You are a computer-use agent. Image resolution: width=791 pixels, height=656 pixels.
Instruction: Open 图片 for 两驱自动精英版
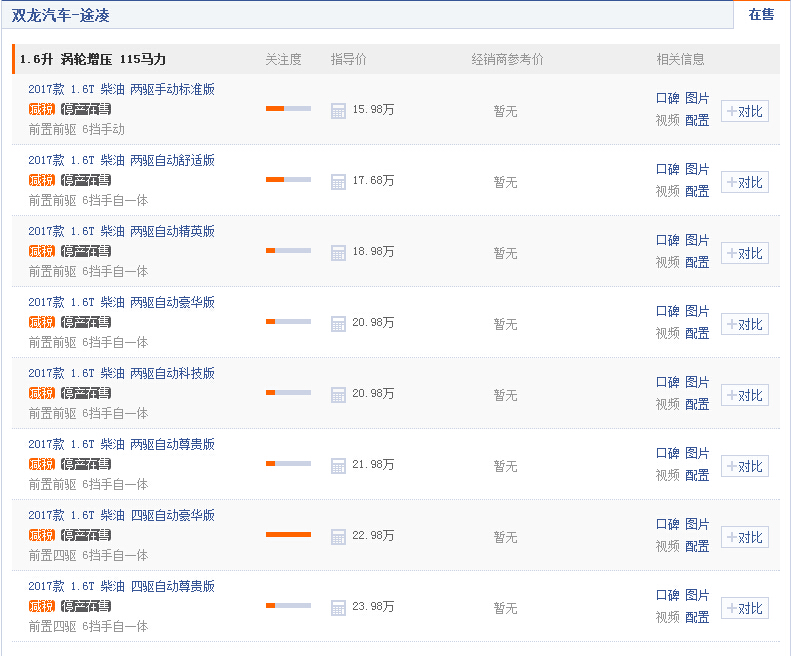697,240
